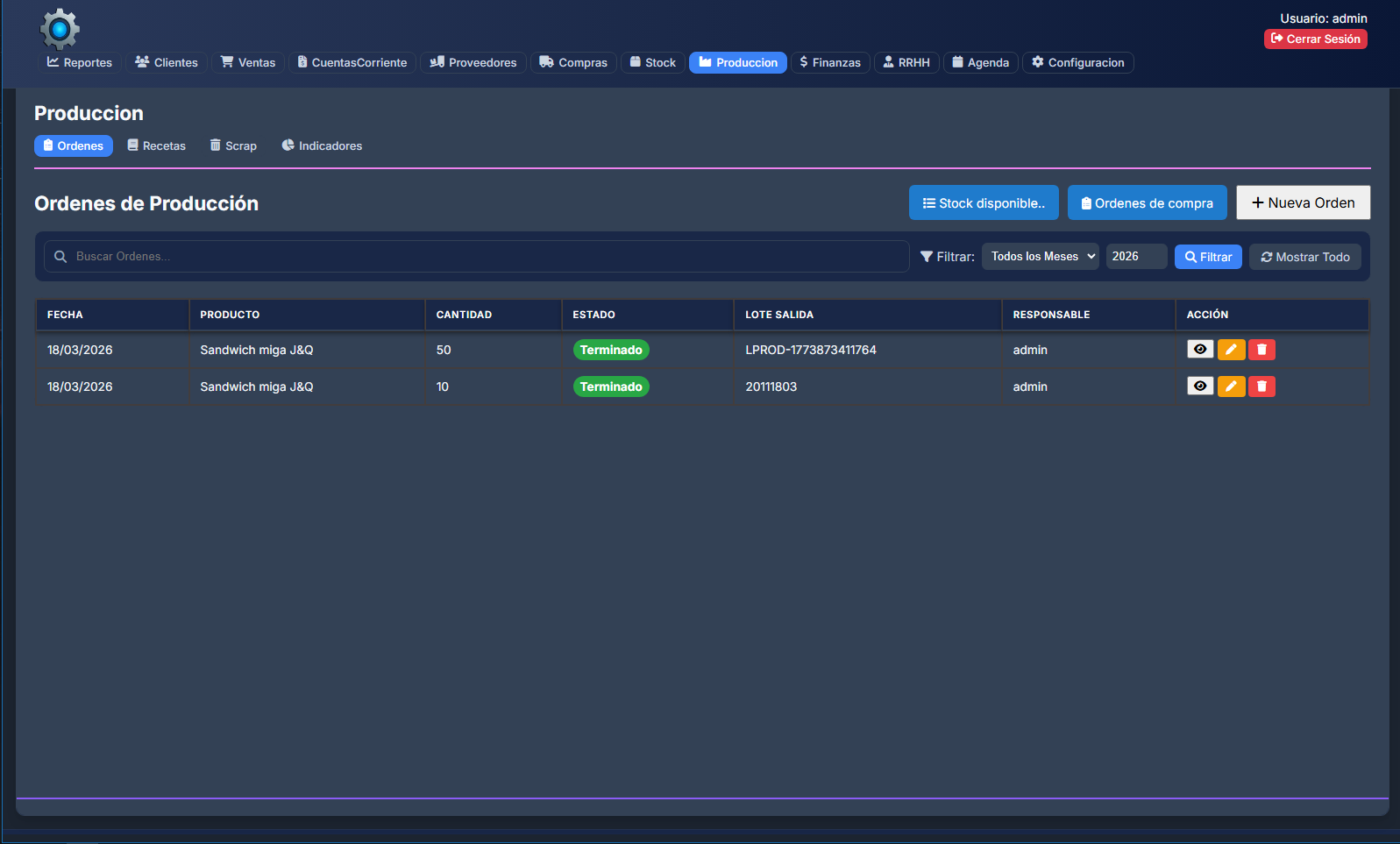
Task: Open the Compras section
Action: [x=573, y=62]
